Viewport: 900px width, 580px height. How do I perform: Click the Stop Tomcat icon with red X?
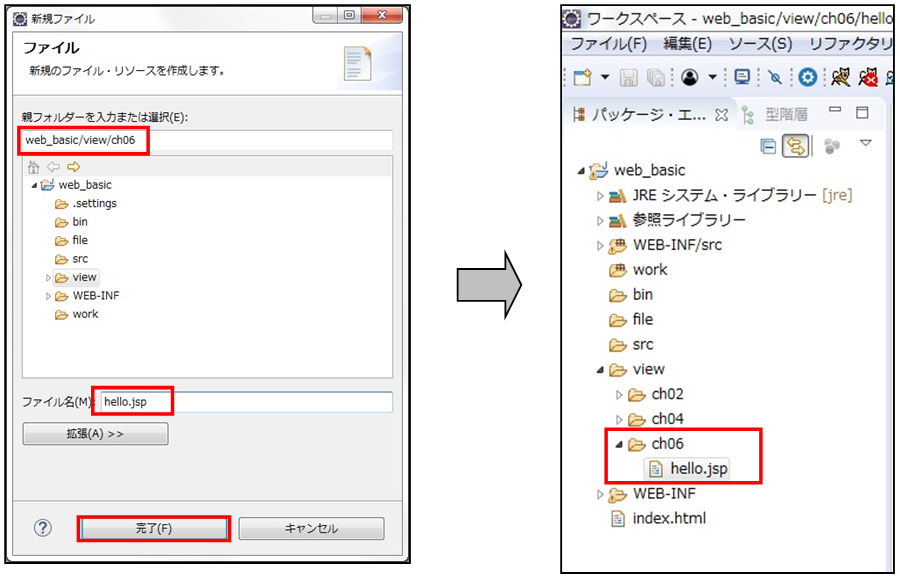868,77
